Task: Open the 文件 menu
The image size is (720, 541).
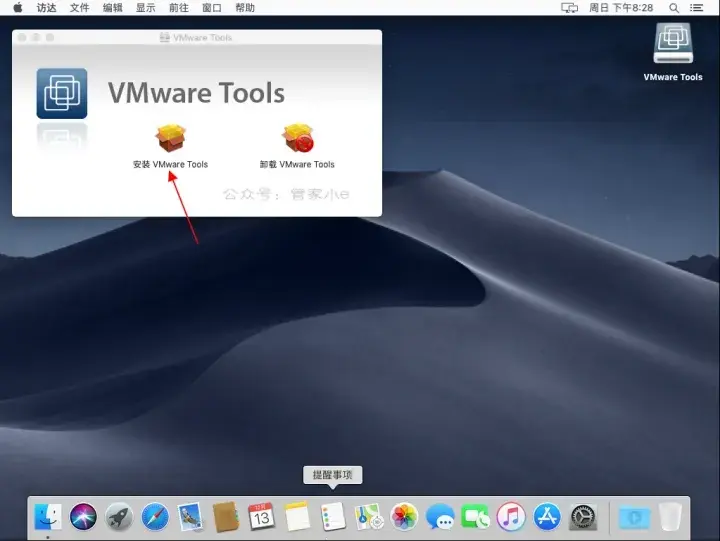Action: (79, 8)
